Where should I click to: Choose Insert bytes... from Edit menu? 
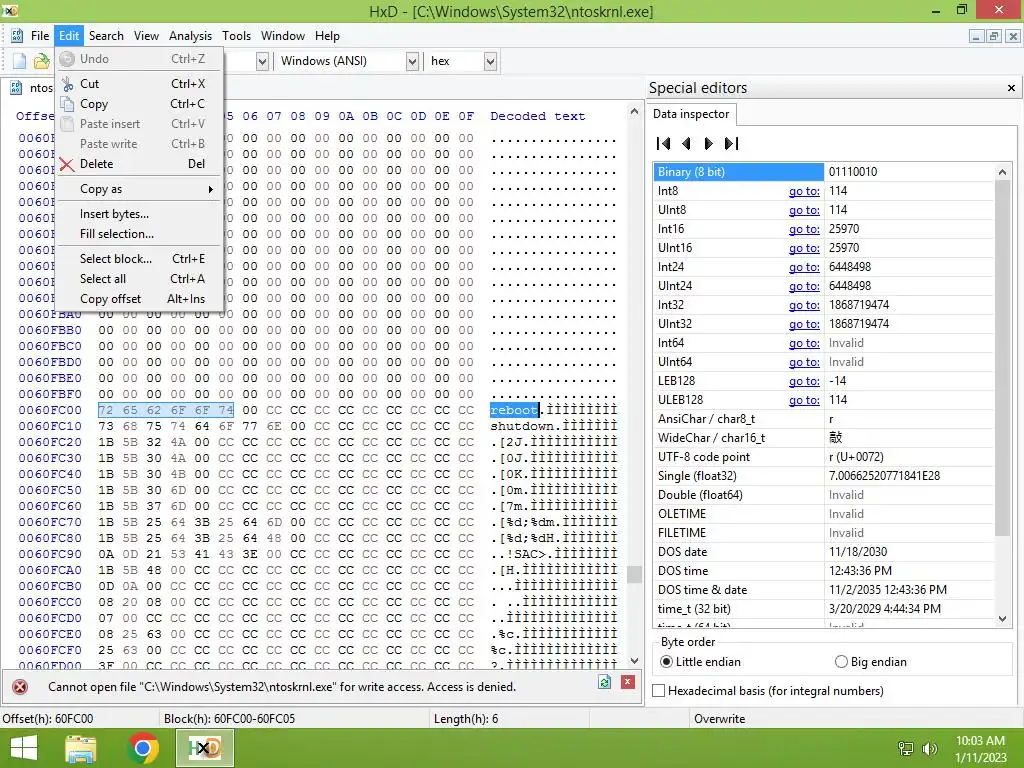pos(138,214)
